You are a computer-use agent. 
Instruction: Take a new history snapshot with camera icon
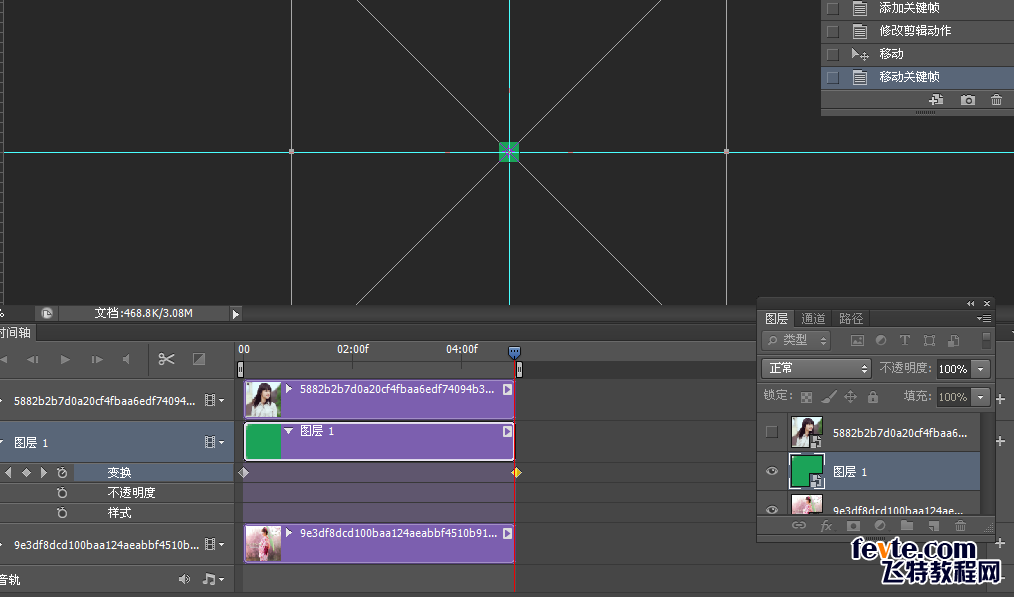pyautogui.click(x=967, y=100)
